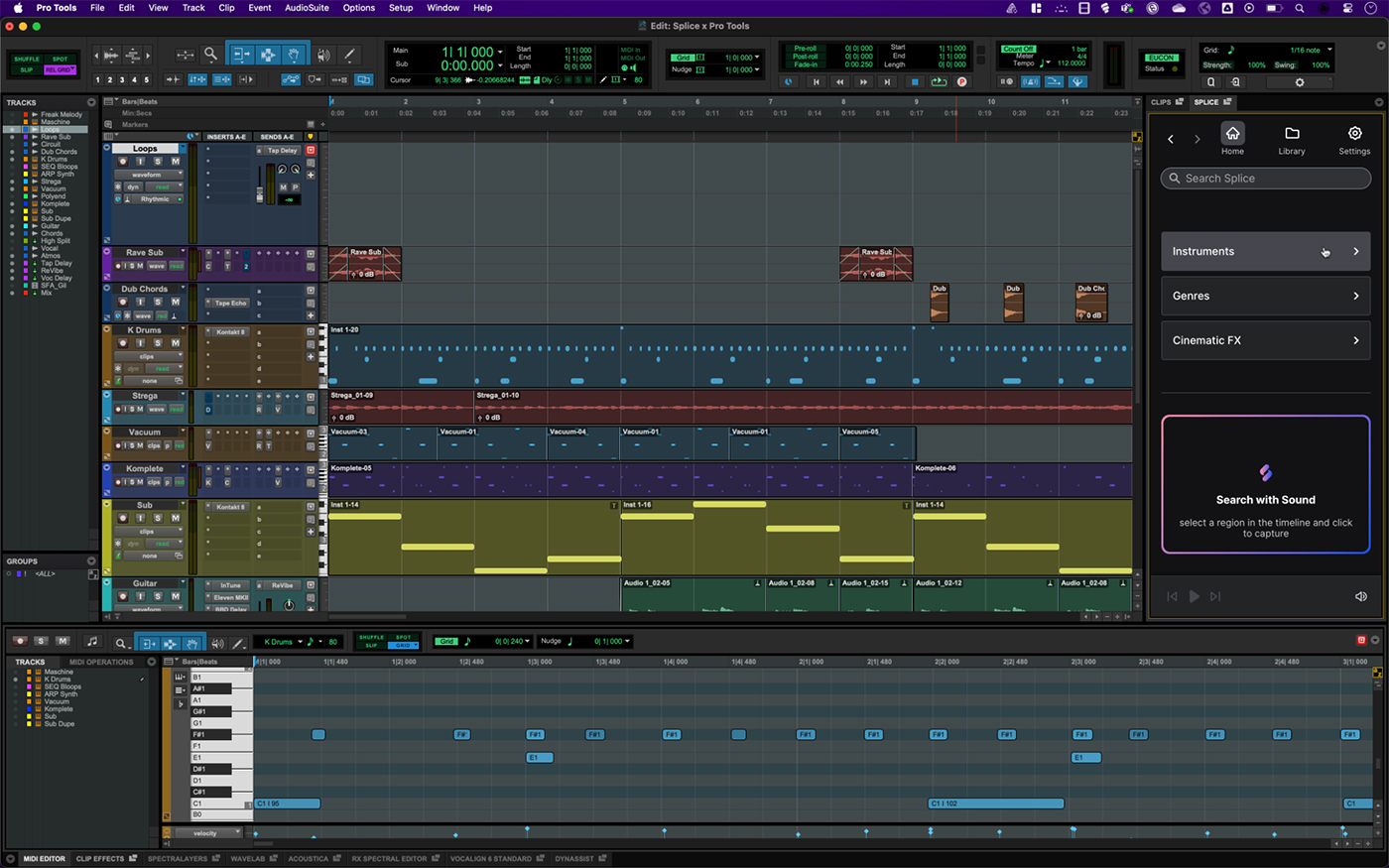Toggle the MIDI editor mute M button

click(63, 641)
